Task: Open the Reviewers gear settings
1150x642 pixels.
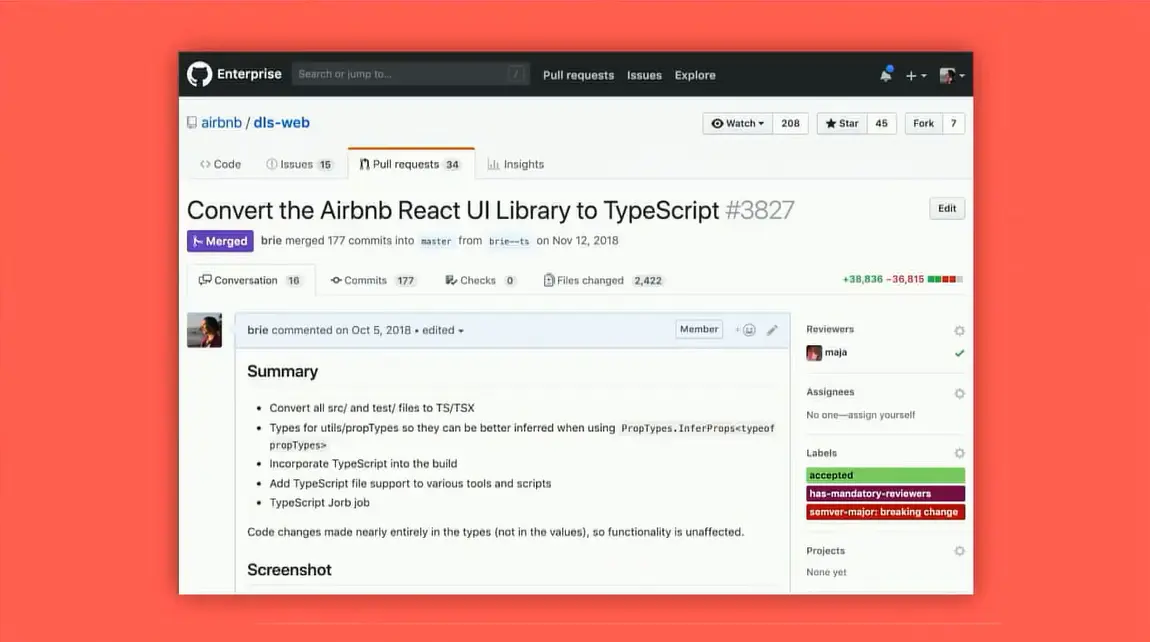Action: pos(959,331)
